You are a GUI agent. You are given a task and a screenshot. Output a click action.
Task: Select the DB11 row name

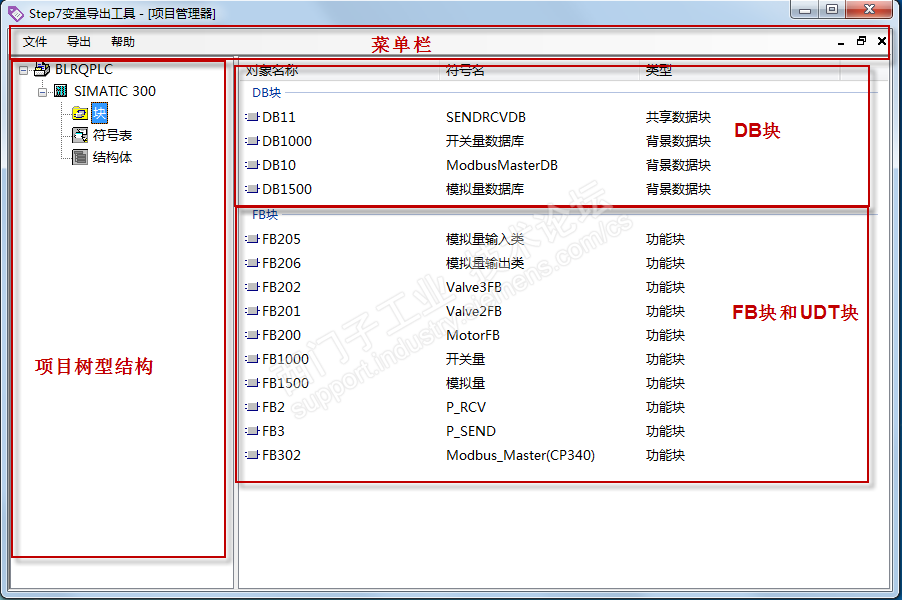click(279, 117)
